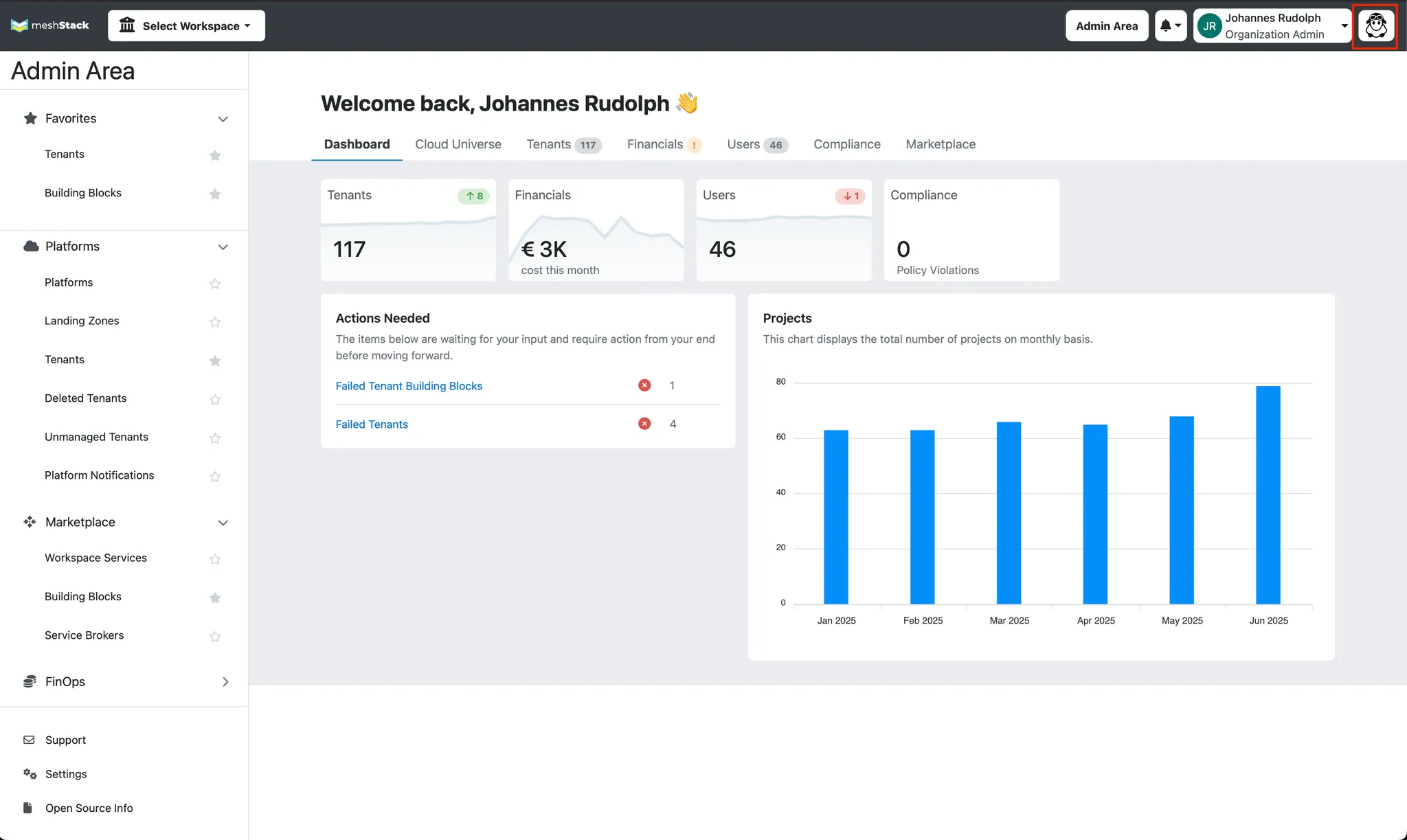Expand the FinOps sidebar section

tap(225, 682)
